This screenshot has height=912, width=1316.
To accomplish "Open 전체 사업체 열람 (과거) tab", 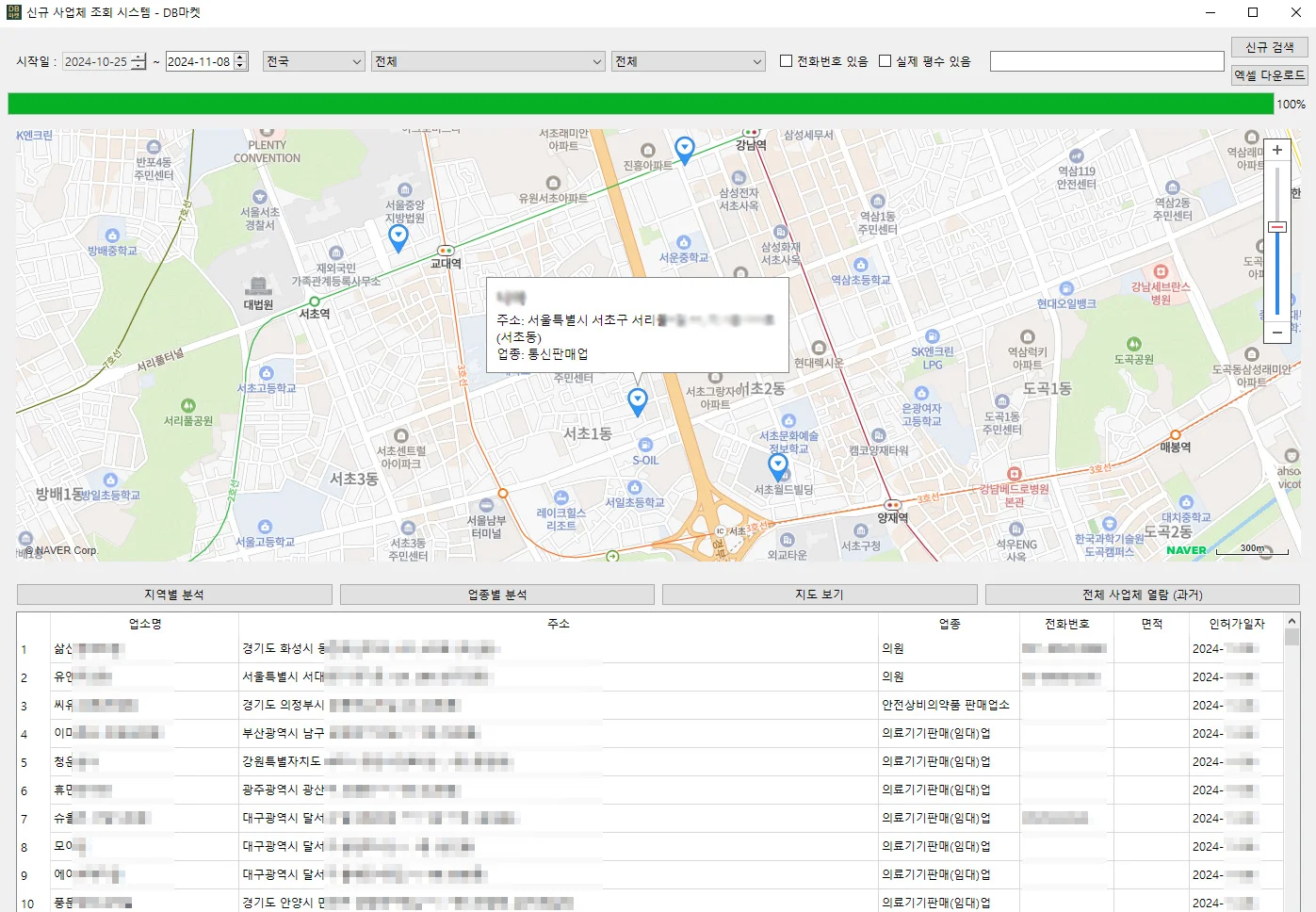I will [x=1143, y=594].
